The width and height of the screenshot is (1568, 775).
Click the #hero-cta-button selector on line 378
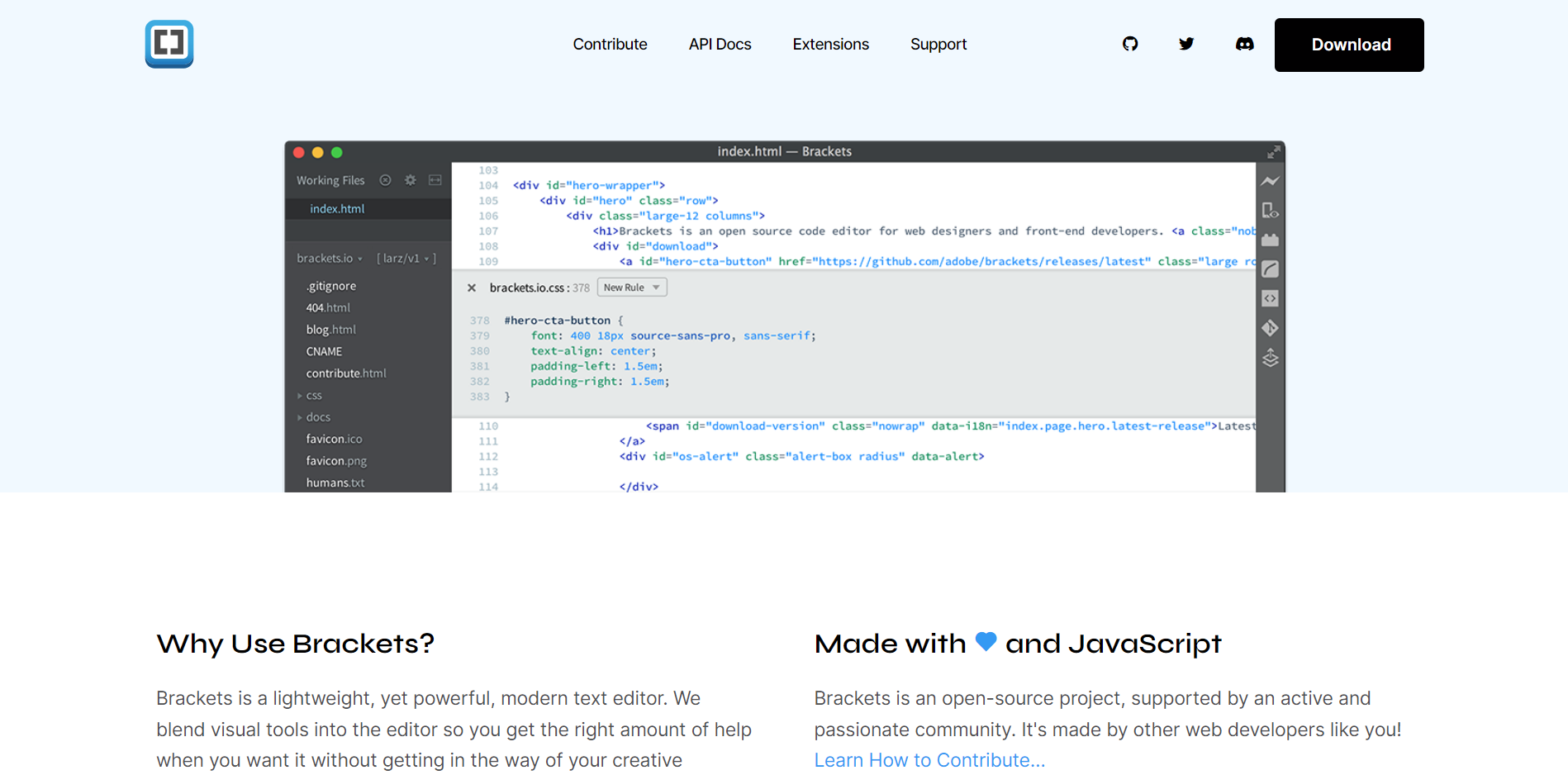tap(558, 321)
